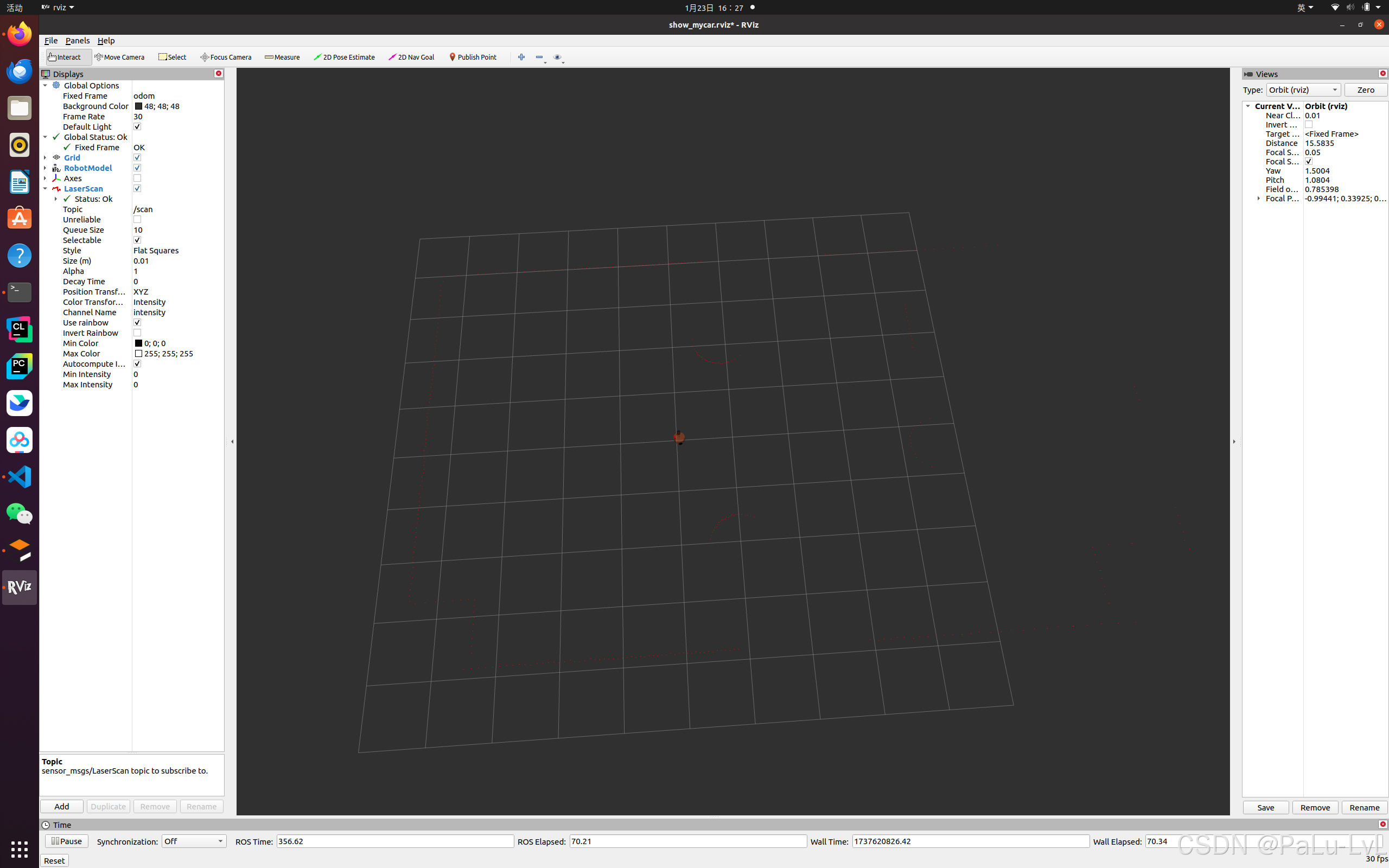Pick the Select tool in toolbar

coord(173,57)
